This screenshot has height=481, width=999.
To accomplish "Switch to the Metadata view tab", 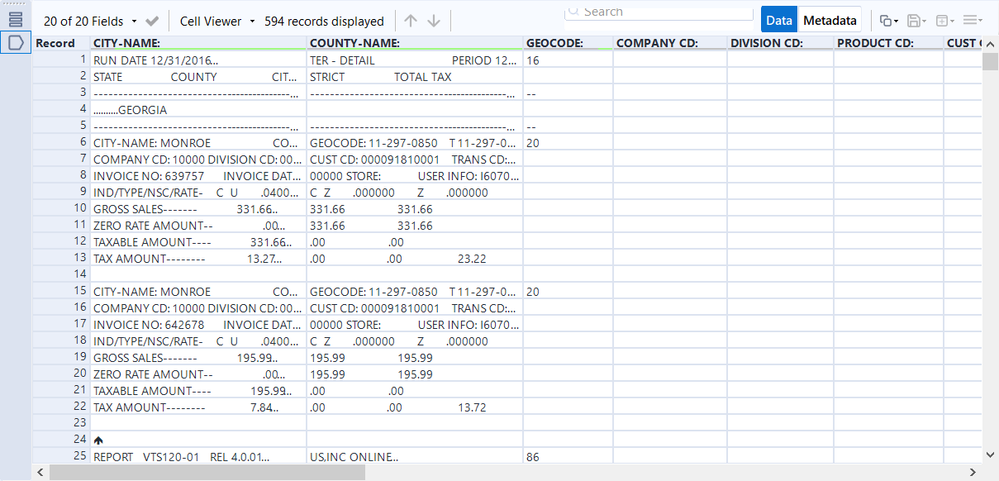I will click(830, 20).
